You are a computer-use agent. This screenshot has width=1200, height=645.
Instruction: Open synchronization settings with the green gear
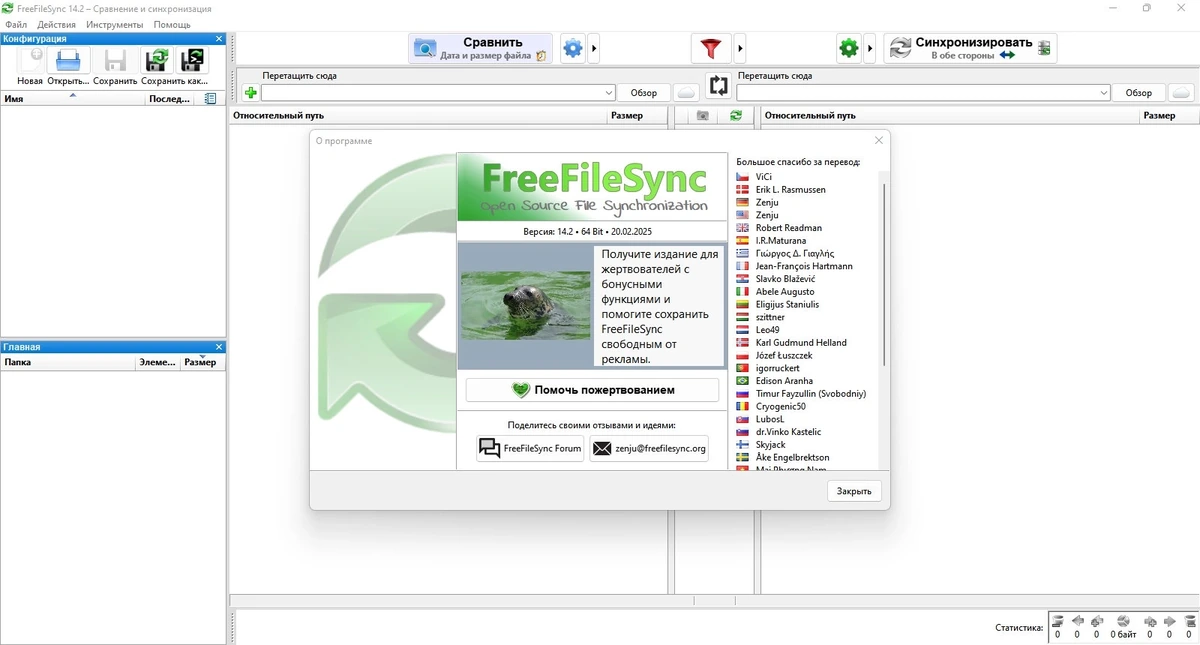coord(849,48)
